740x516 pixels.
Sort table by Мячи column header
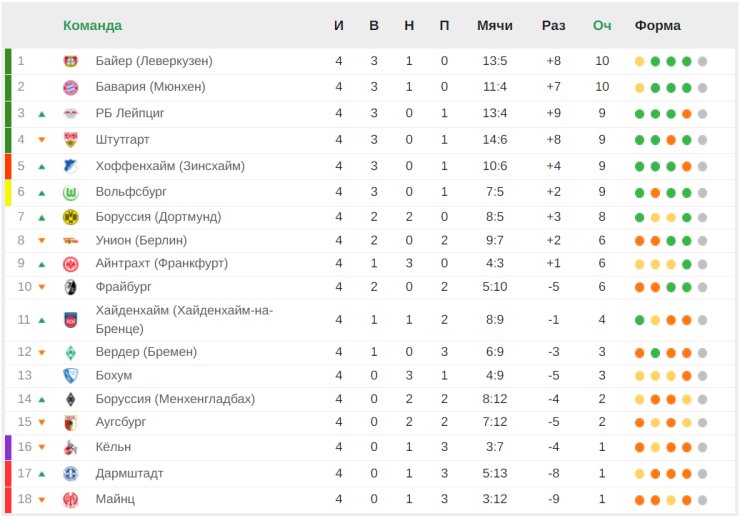[495, 25]
